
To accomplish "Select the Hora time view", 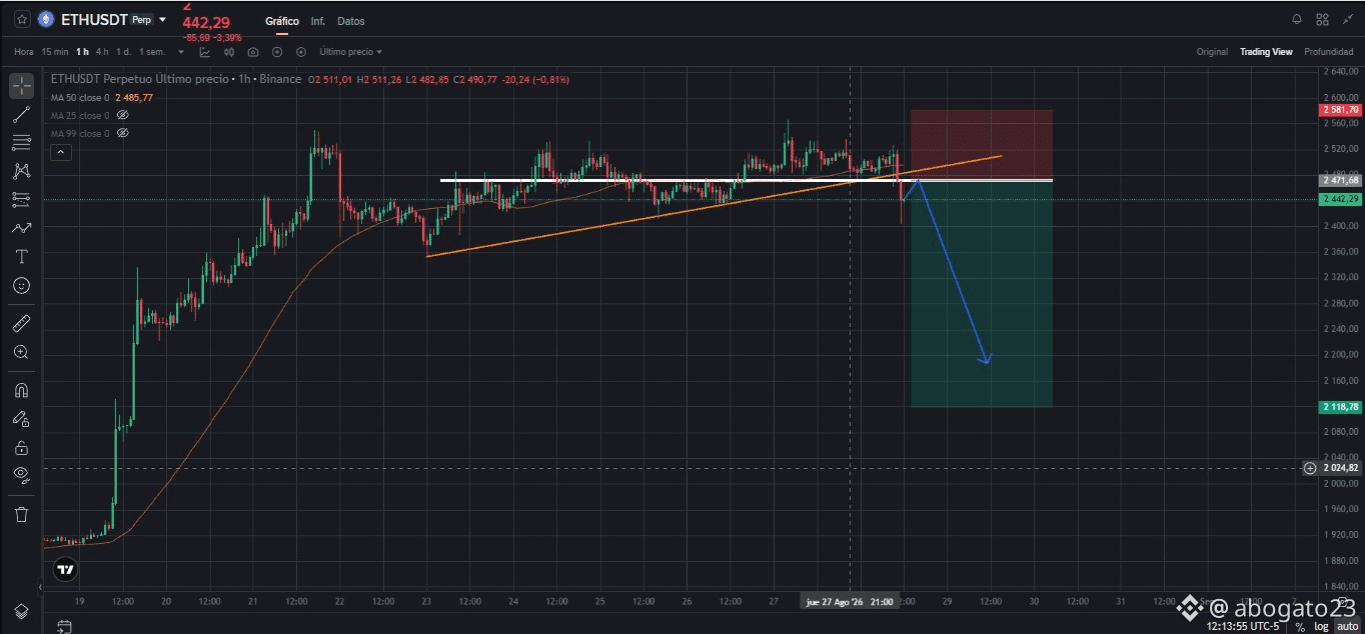I will click(24, 52).
